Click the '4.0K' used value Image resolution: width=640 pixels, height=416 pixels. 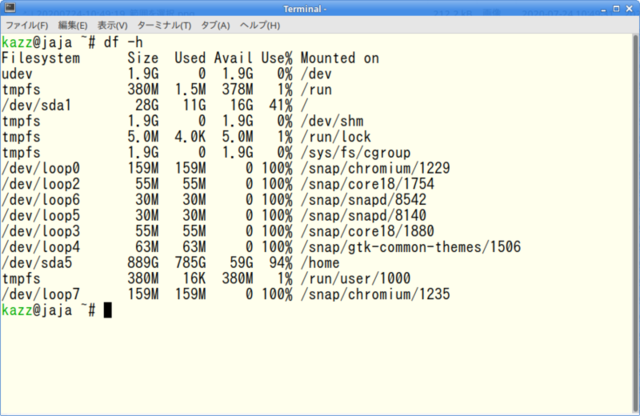[x=190, y=137]
